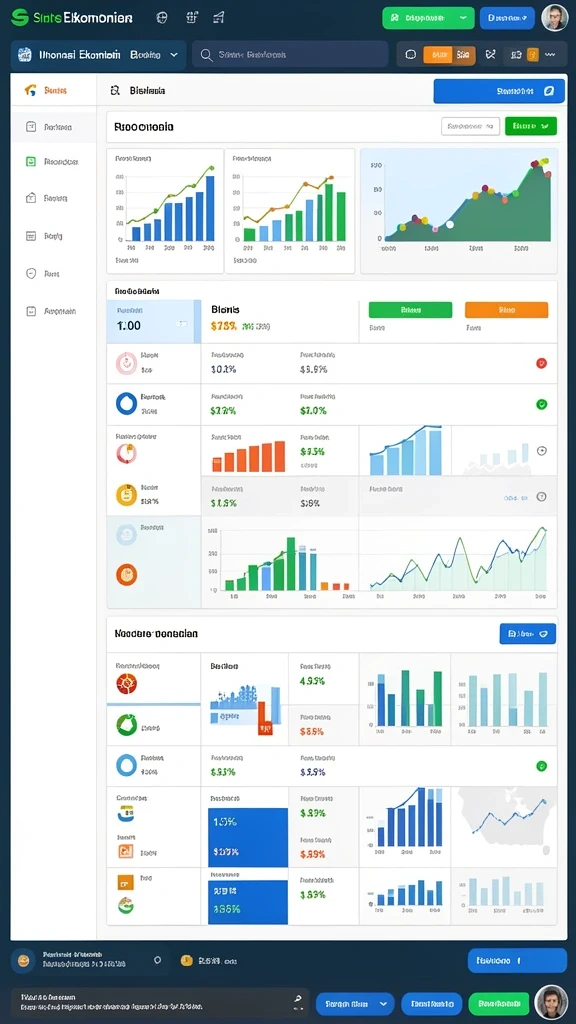Click the blue button beside the profile photo

pyautogui.click(x=507, y=18)
